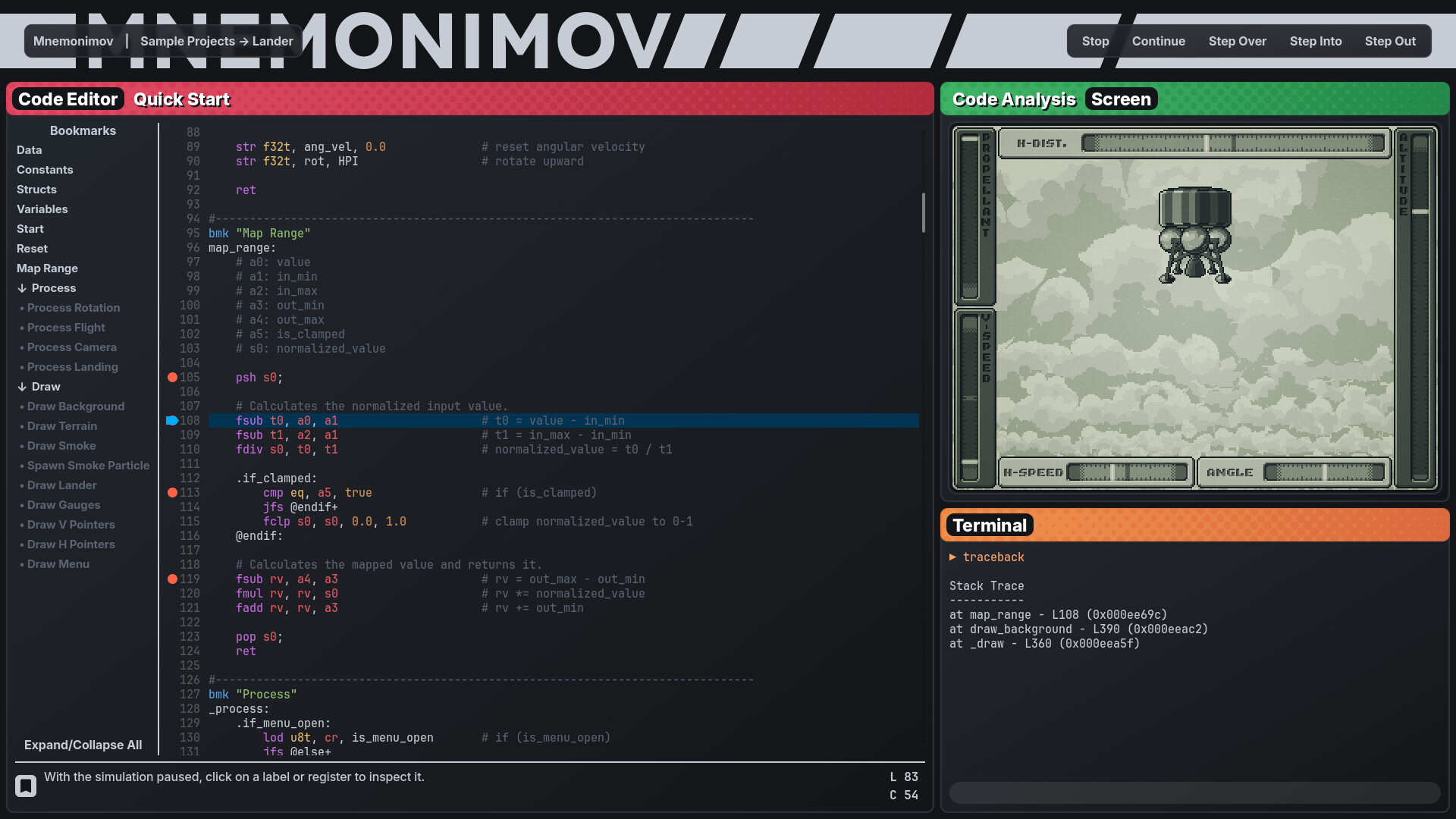Screen dimensions: 1456x819
Task: Click the horizontal scrollbar below the Terminal
Action: pyautogui.click(x=1194, y=792)
